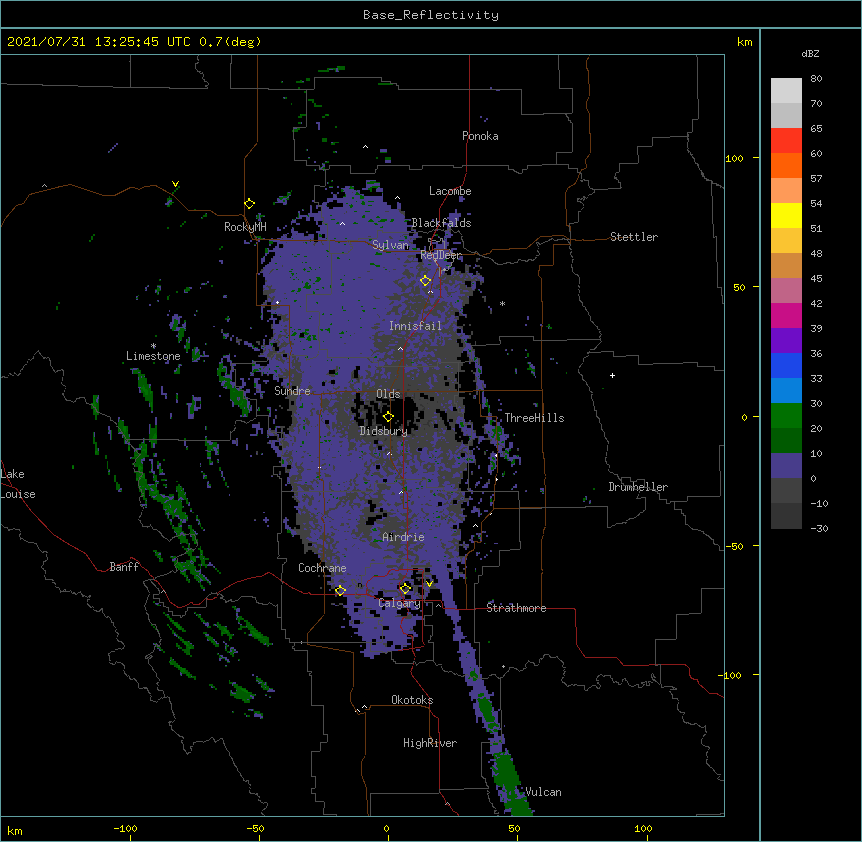
Task: Click the Lacombe label
Action: [x=450, y=191]
